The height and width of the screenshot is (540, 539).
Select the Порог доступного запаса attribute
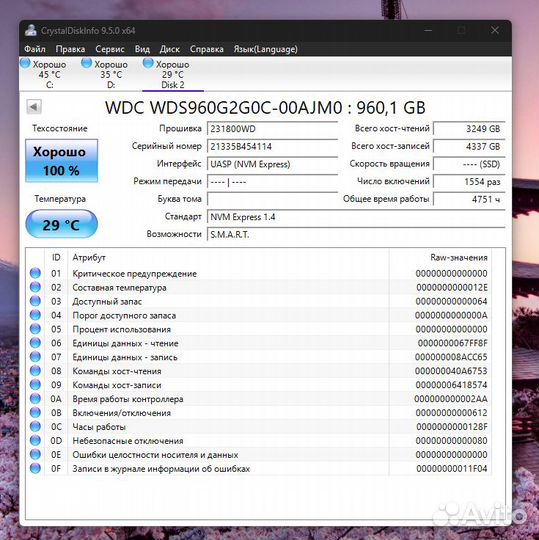[124, 315]
